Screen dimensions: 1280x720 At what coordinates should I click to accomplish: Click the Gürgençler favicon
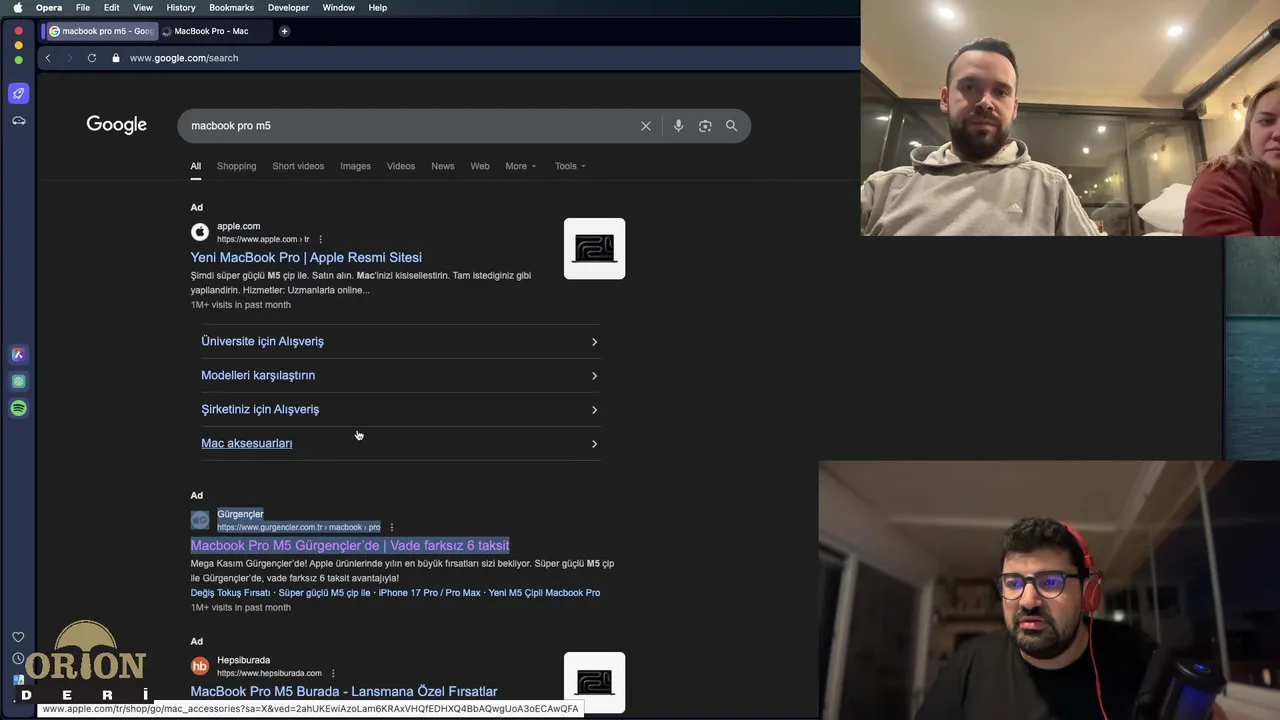[200, 520]
